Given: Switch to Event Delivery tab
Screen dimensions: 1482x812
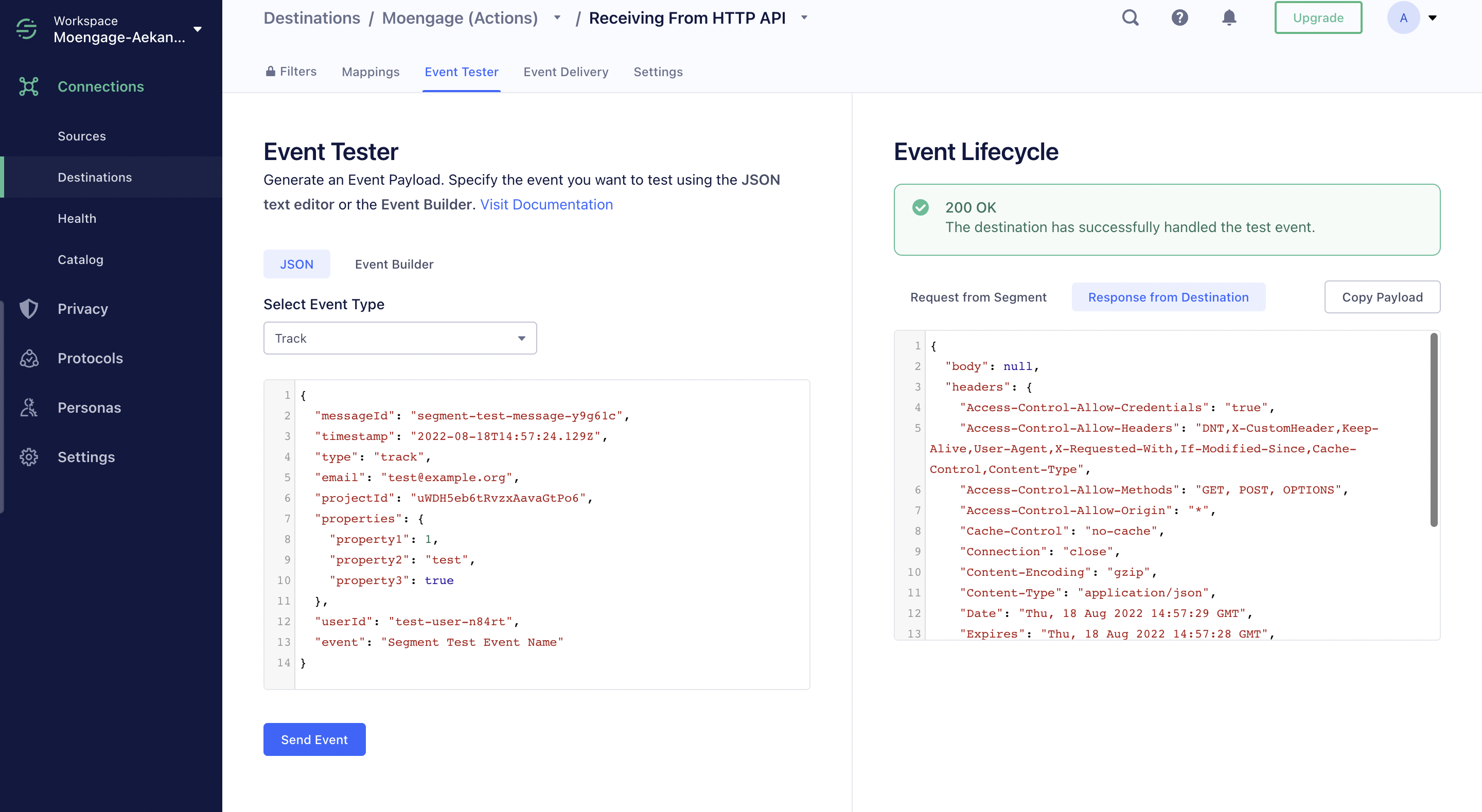Looking at the screenshot, I should (x=565, y=71).
